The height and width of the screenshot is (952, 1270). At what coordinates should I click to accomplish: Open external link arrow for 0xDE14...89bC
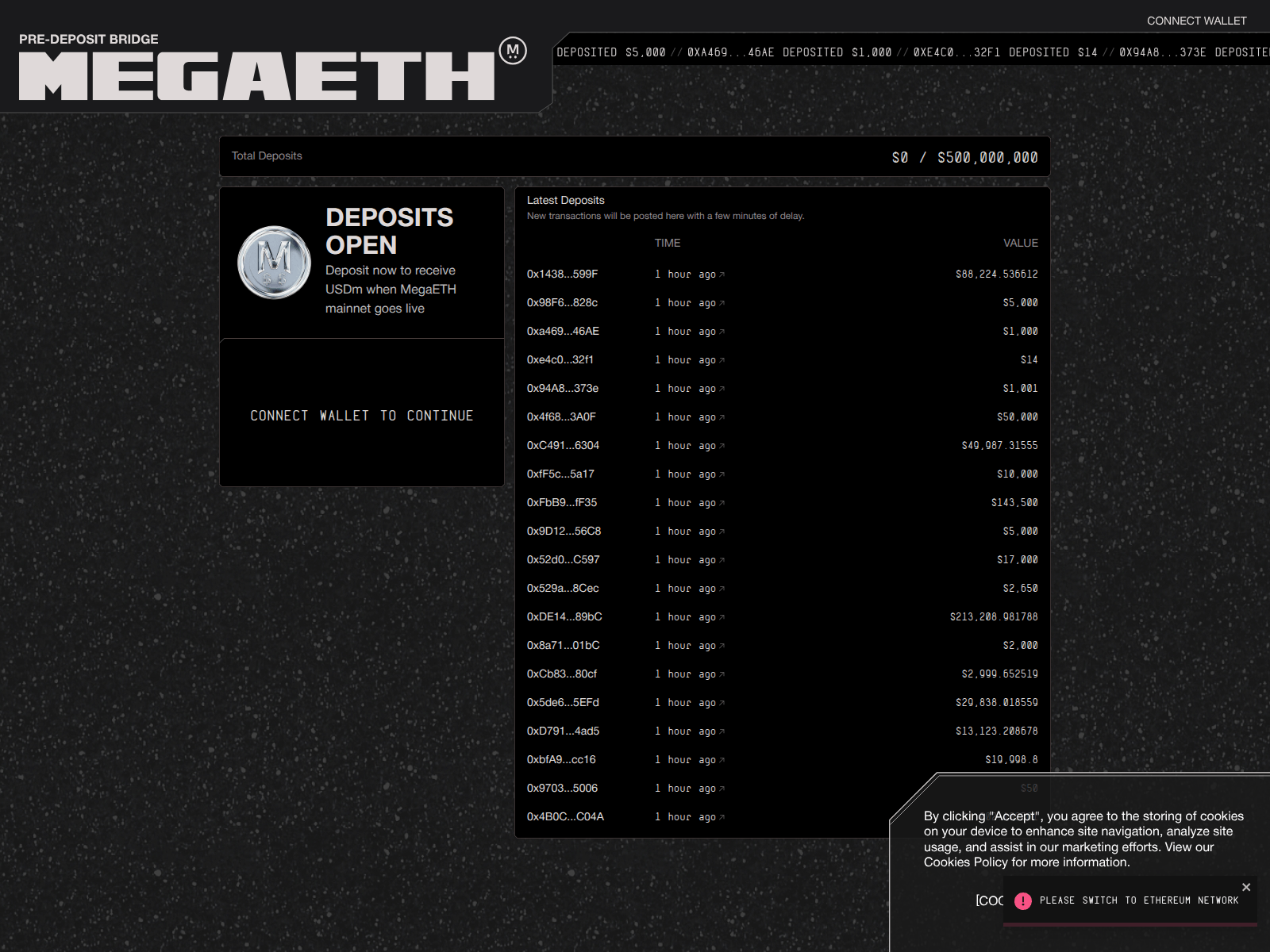(x=722, y=617)
